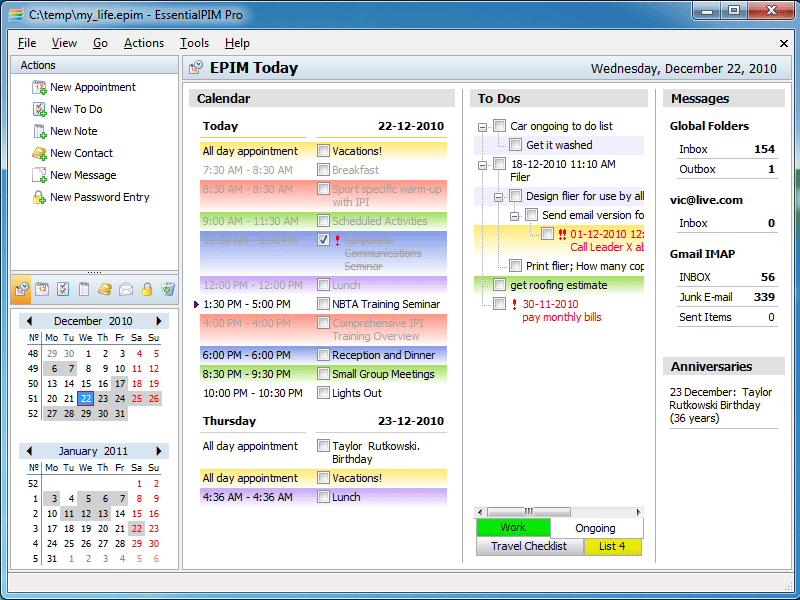
Task: Open the Help menu
Action: (x=237, y=43)
